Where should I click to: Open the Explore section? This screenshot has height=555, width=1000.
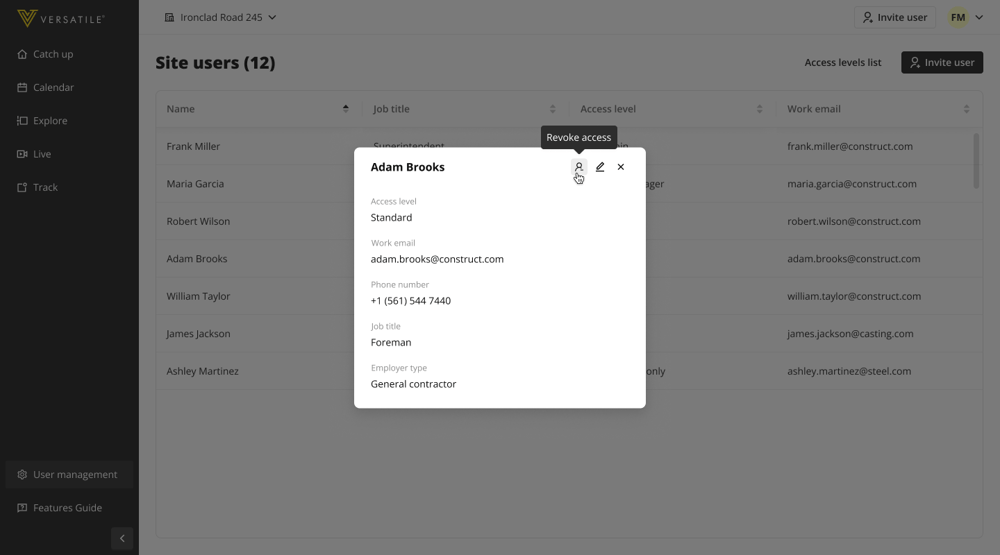click(x=50, y=121)
